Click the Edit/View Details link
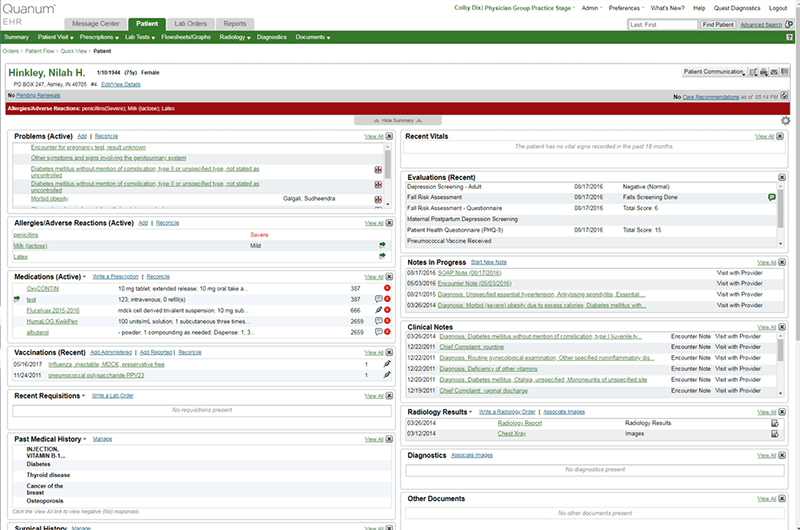Image resolution: width=800 pixels, height=530 pixels. (121, 85)
